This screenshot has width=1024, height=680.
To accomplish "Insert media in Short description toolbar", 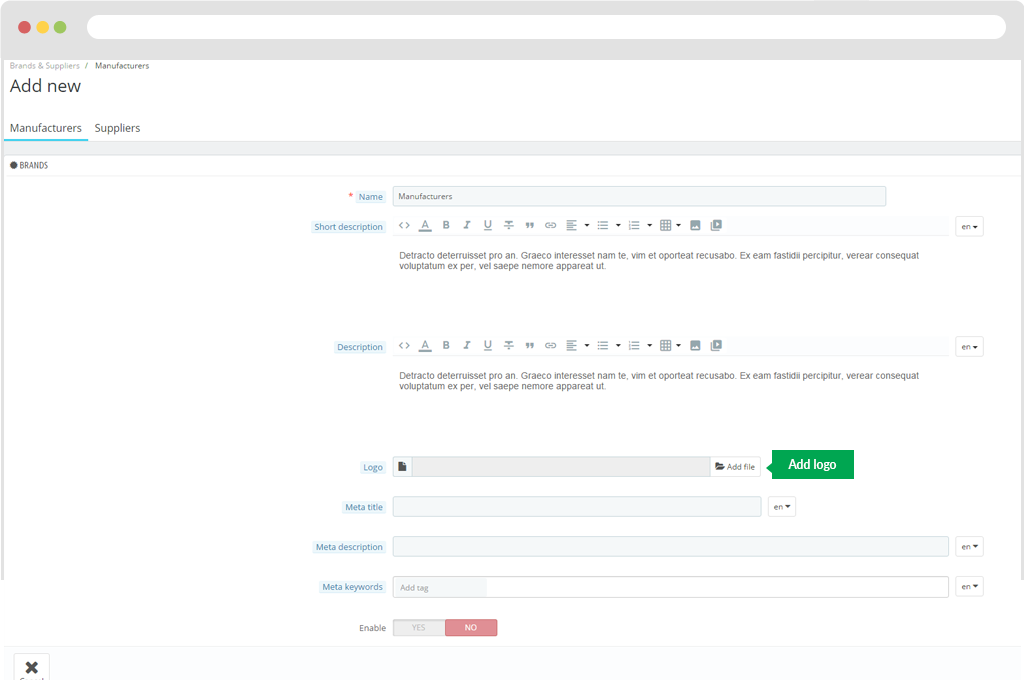I will coord(716,225).
